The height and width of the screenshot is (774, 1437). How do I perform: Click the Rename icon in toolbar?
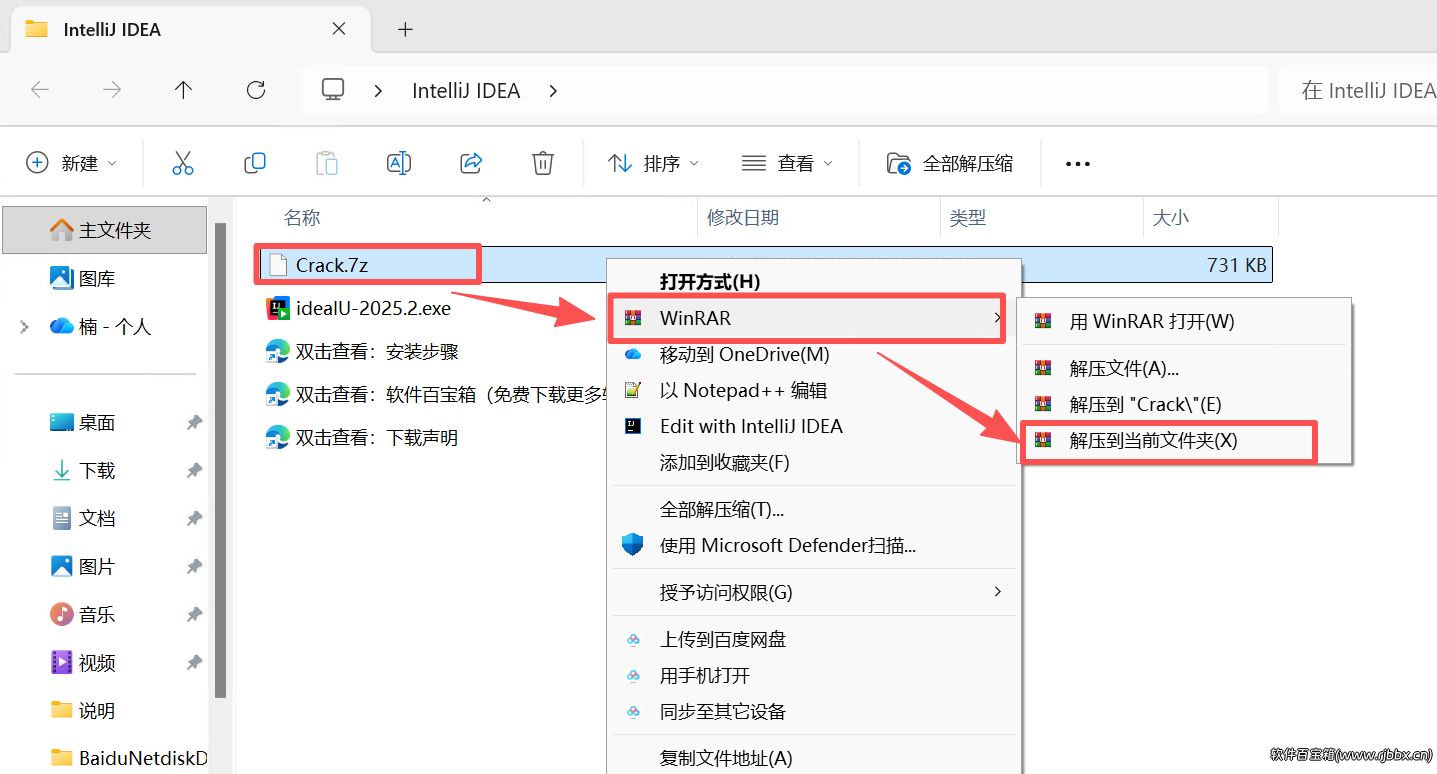[x=399, y=163]
